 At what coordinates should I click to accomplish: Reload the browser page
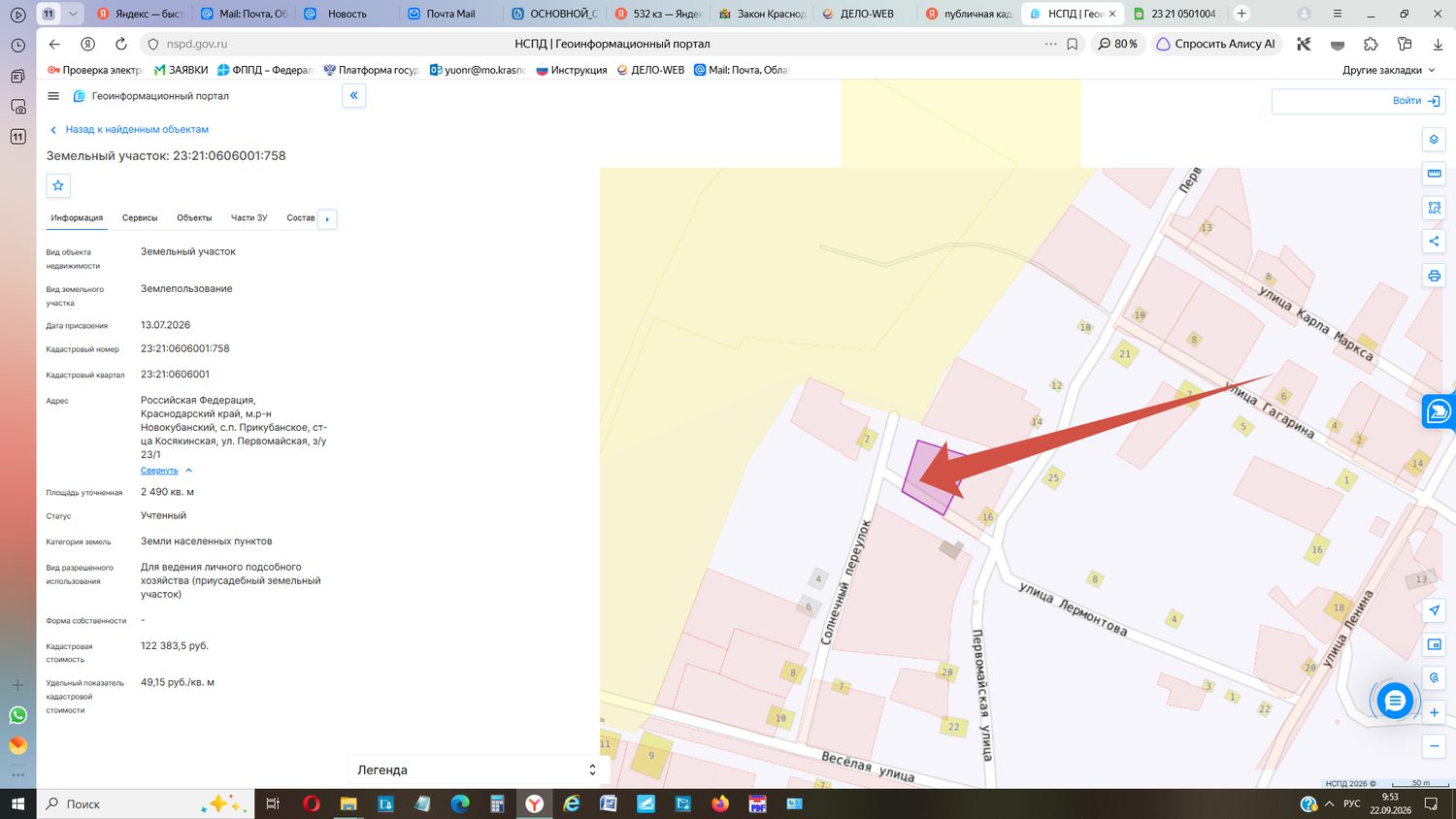point(121,44)
